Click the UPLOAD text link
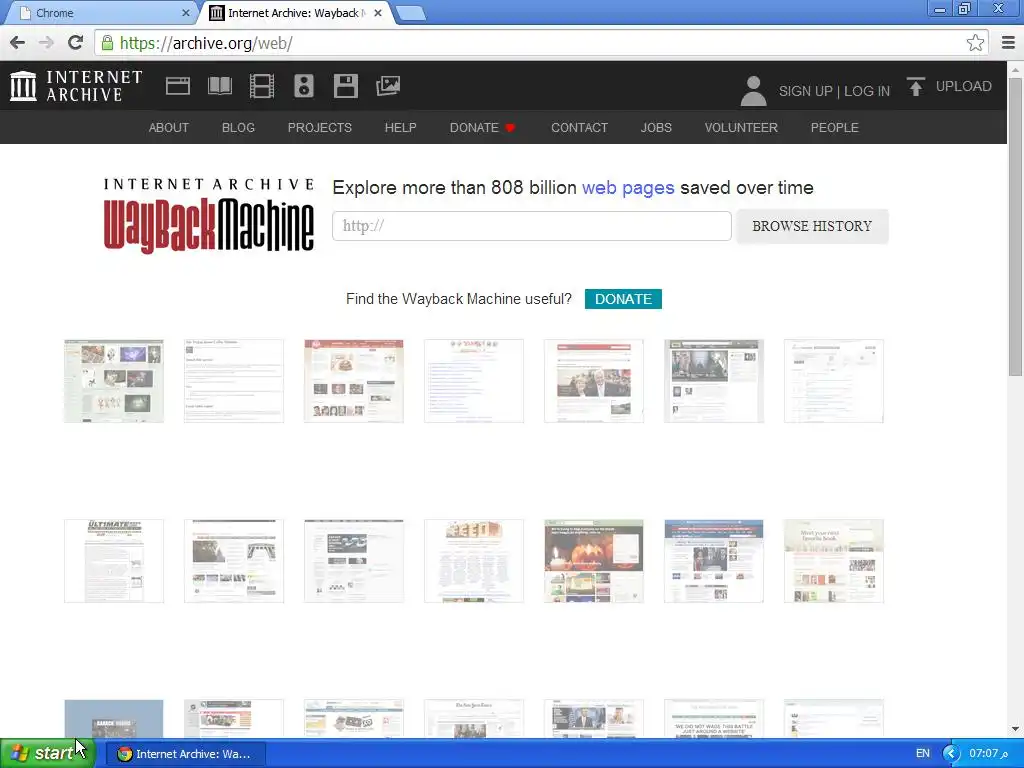 point(963,86)
